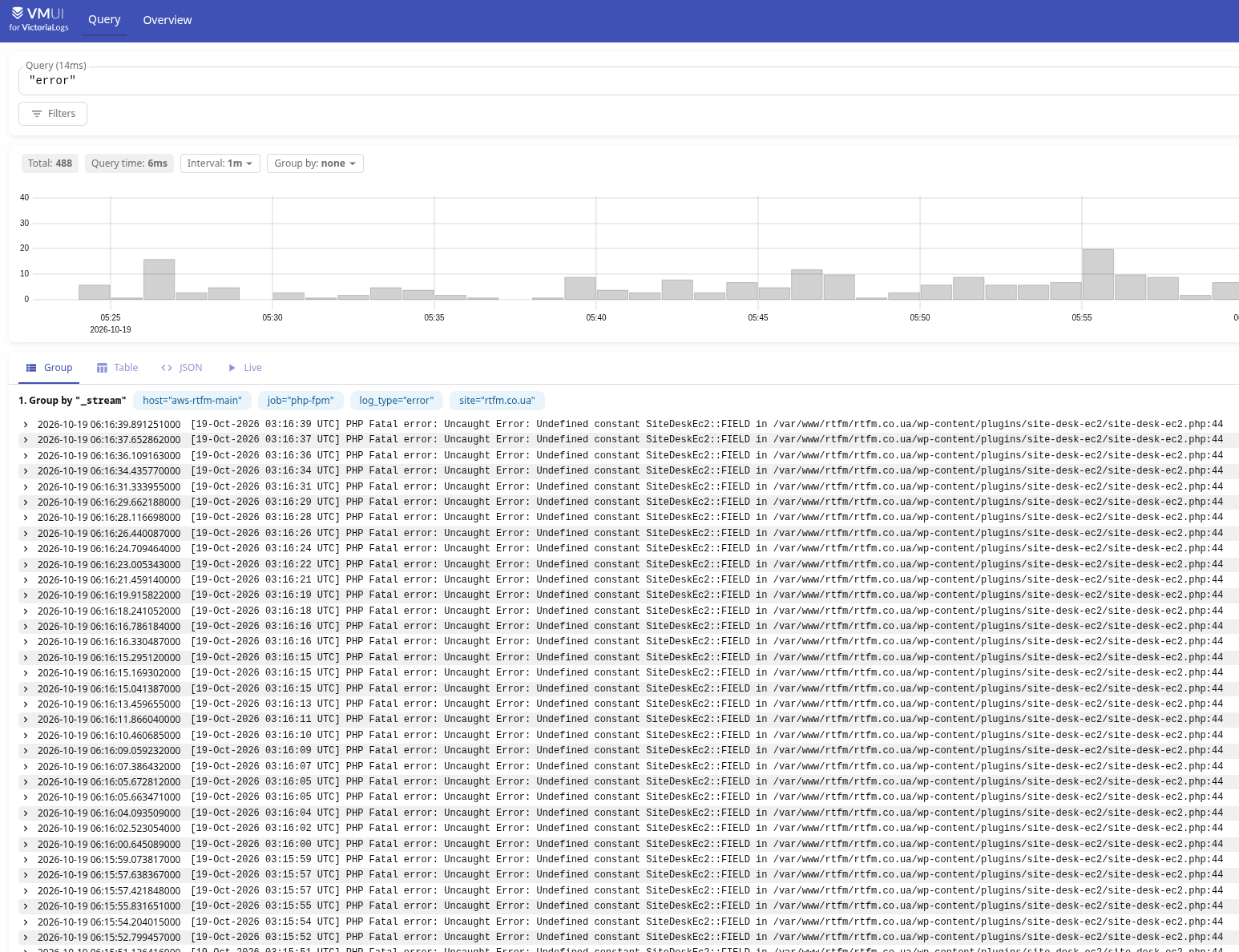Expand the log entry at 06:16:37.652862000
Viewport: 1239px width, 952px height.
coord(26,440)
